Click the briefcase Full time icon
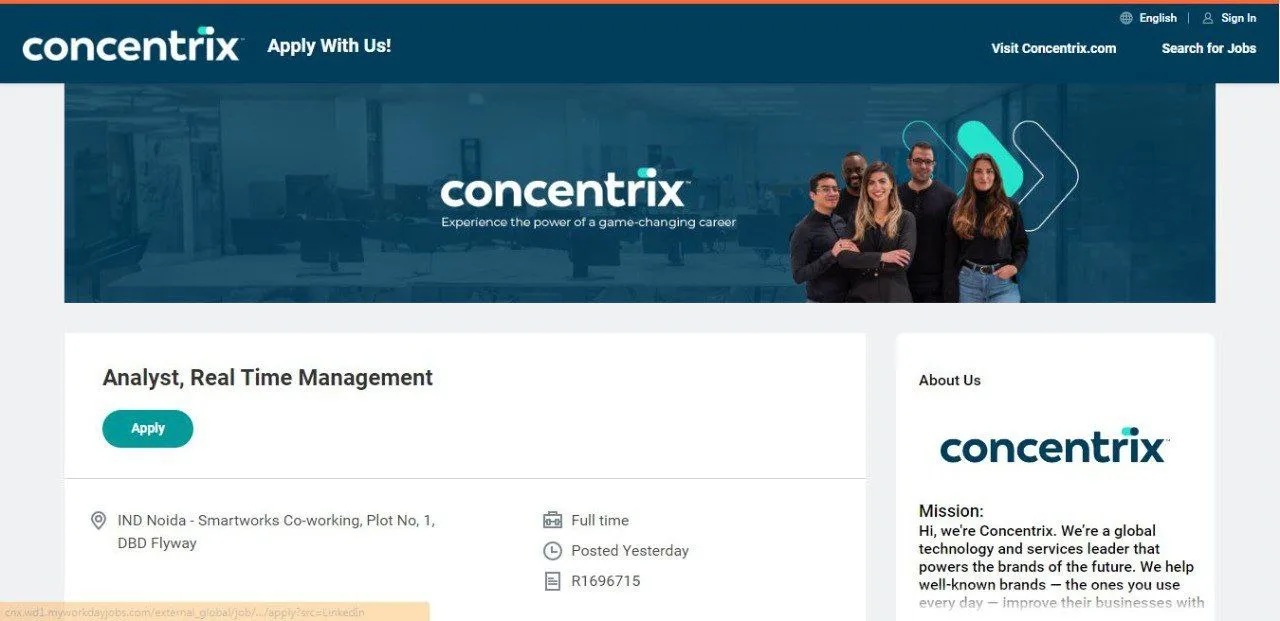Image resolution: width=1280 pixels, height=621 pixels. 552,520
